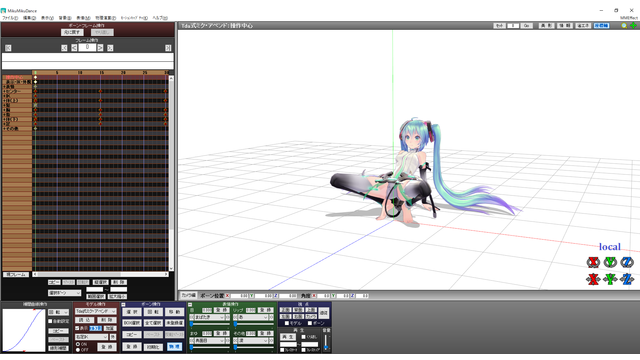Image resolution: width=640 pixels, height=360 pixels.
Task: Open the bone selection dropdown below timeline
Action: tap(64, 293)
